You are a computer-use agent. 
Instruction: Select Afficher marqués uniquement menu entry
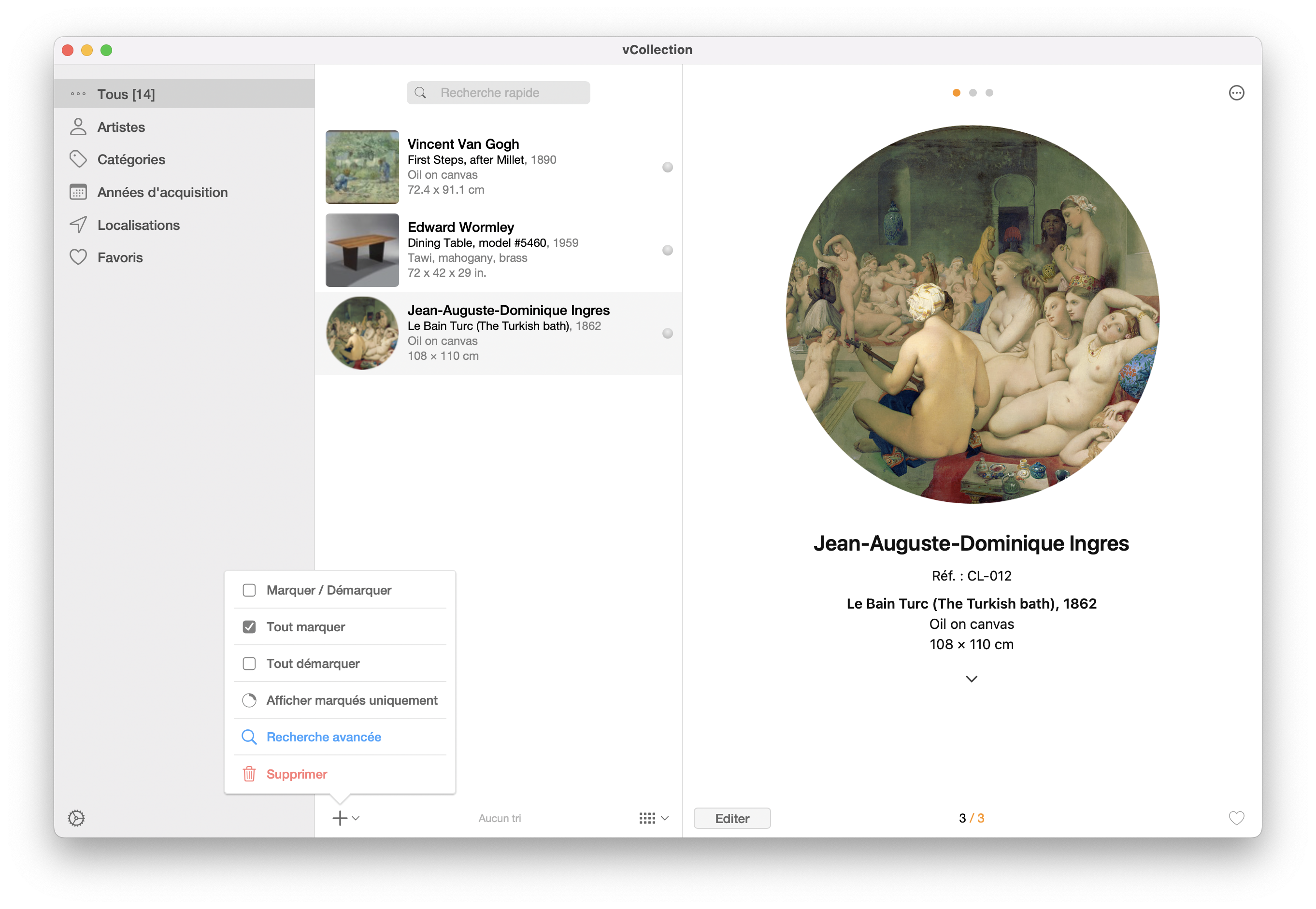[340, 700]
